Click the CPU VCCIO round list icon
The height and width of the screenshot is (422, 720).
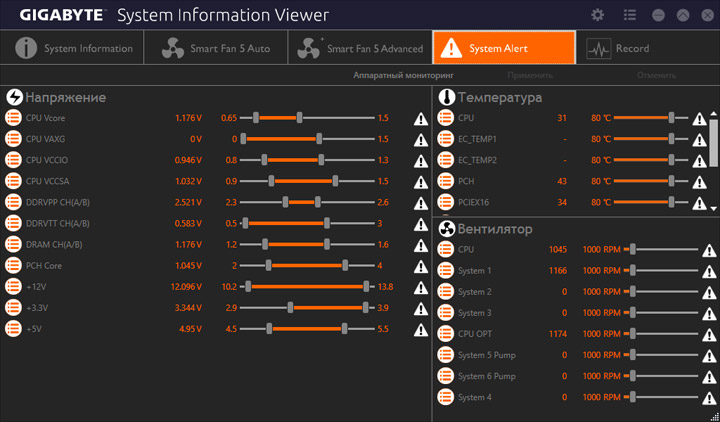pos(13,160)
